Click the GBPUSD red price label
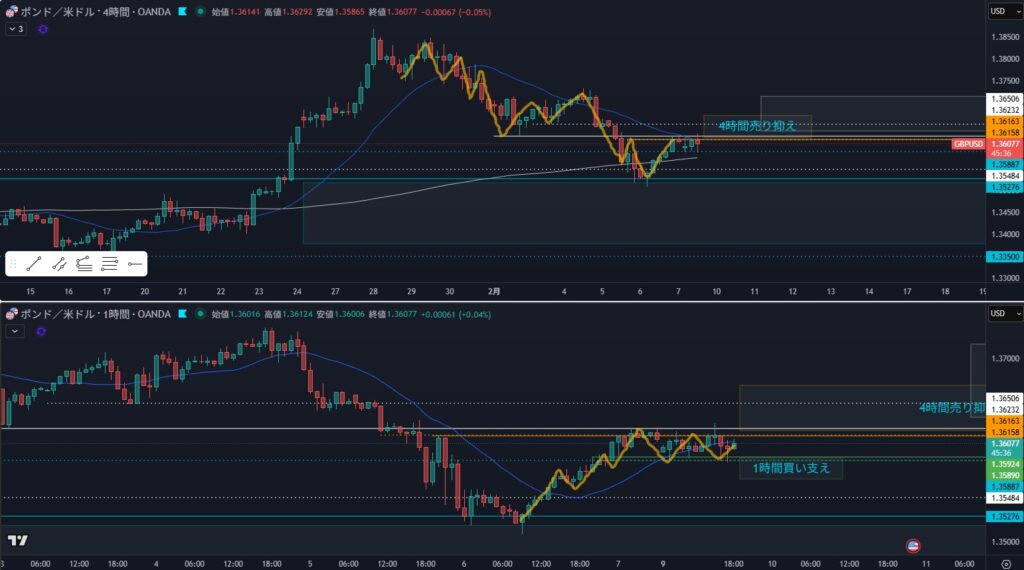Image resolution: width=1024 pixels, height=570 pixels. point(967,144)
